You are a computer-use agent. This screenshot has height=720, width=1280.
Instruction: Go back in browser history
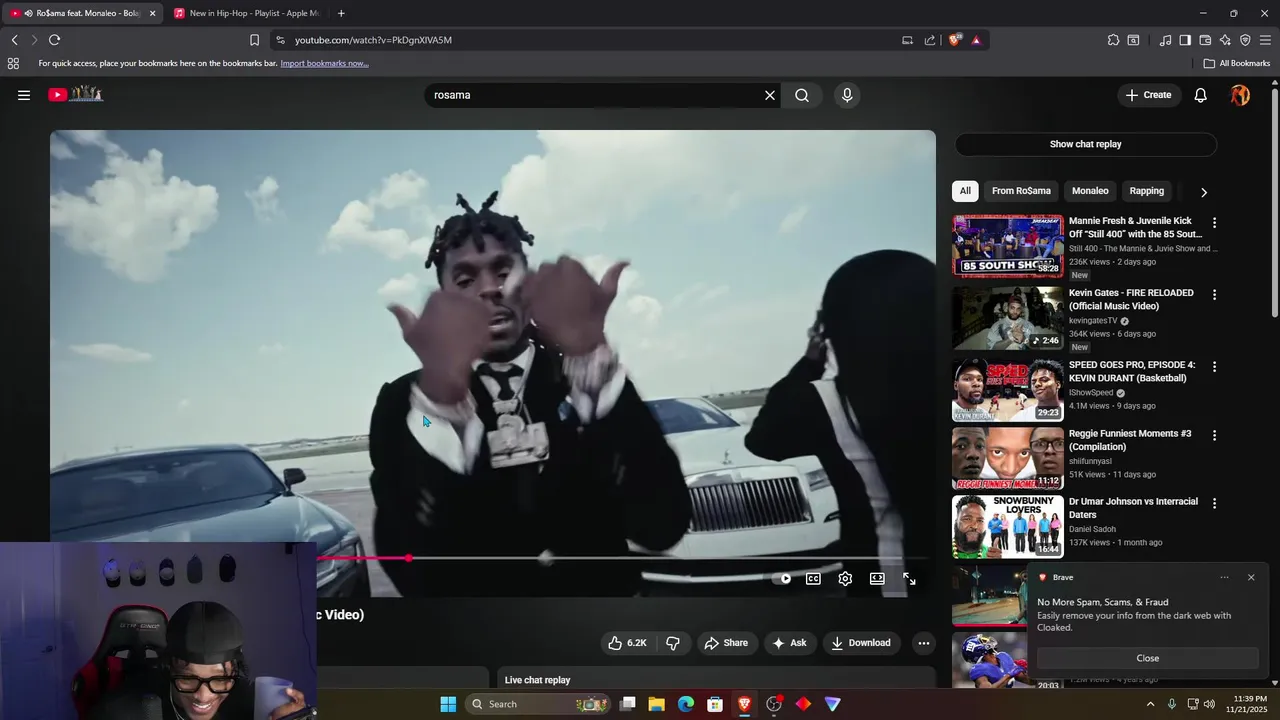click(x=14, y=40)
